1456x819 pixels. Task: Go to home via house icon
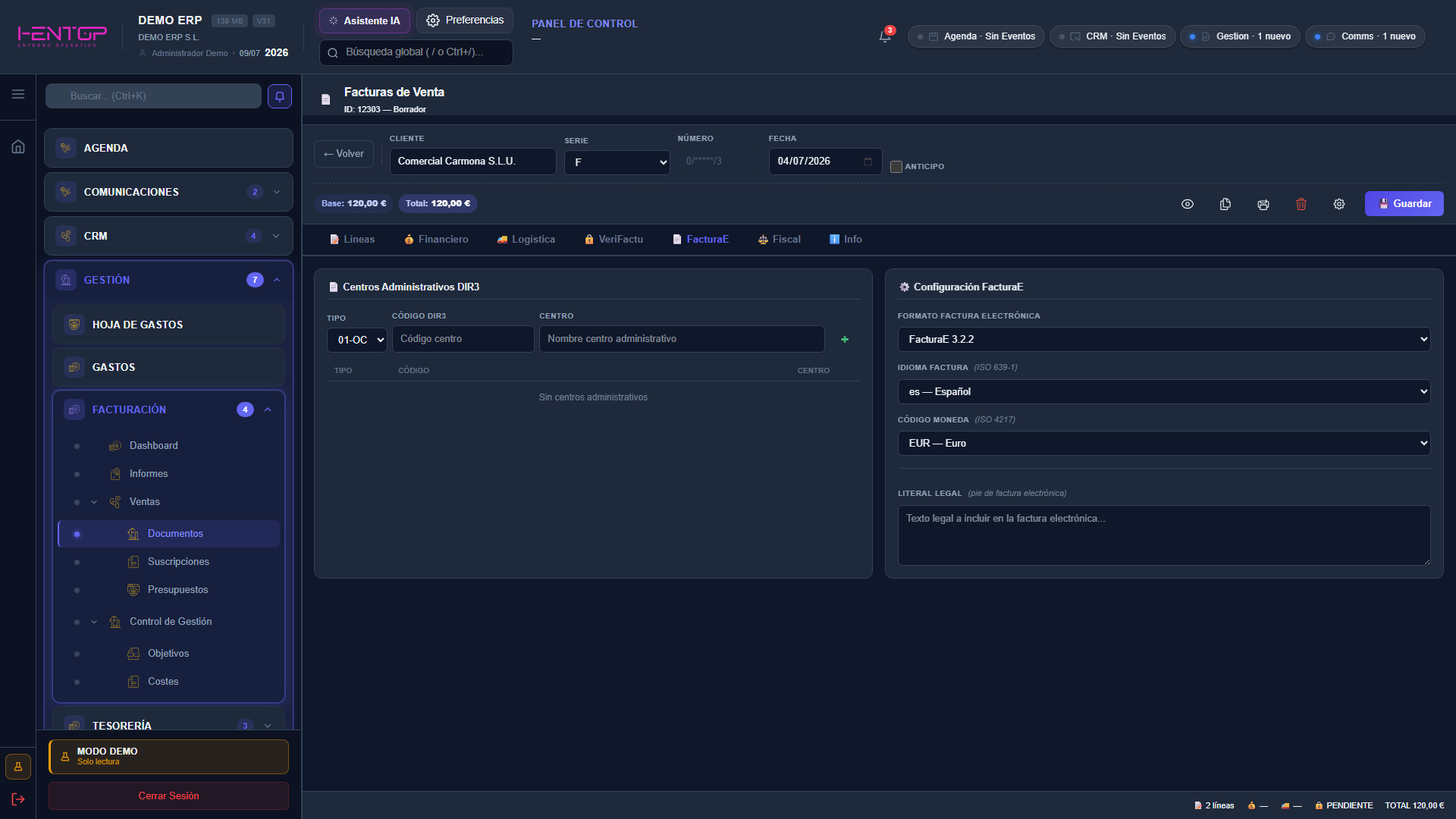tap(18, 146)
